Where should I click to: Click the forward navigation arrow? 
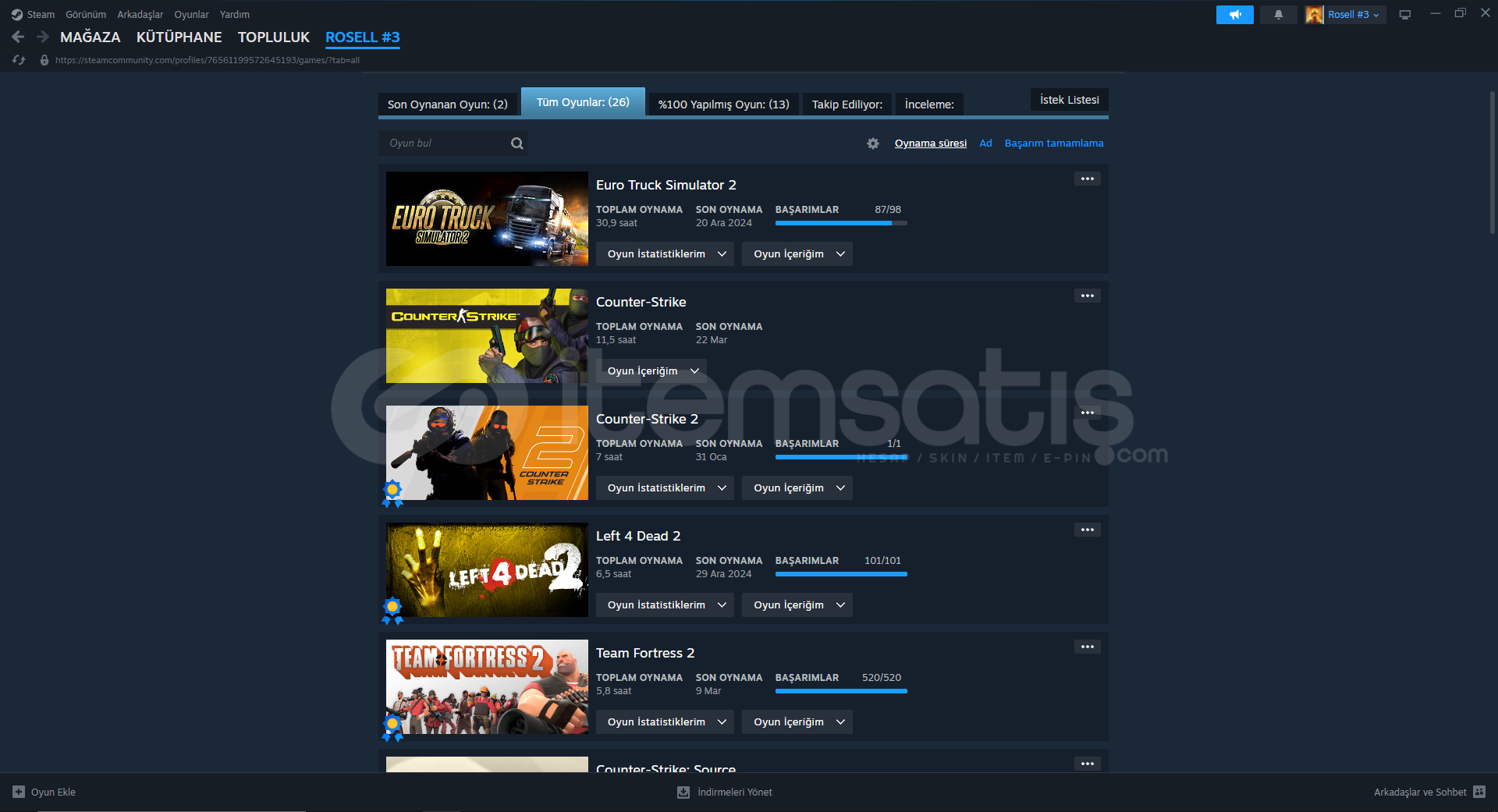tap(43, 37)
